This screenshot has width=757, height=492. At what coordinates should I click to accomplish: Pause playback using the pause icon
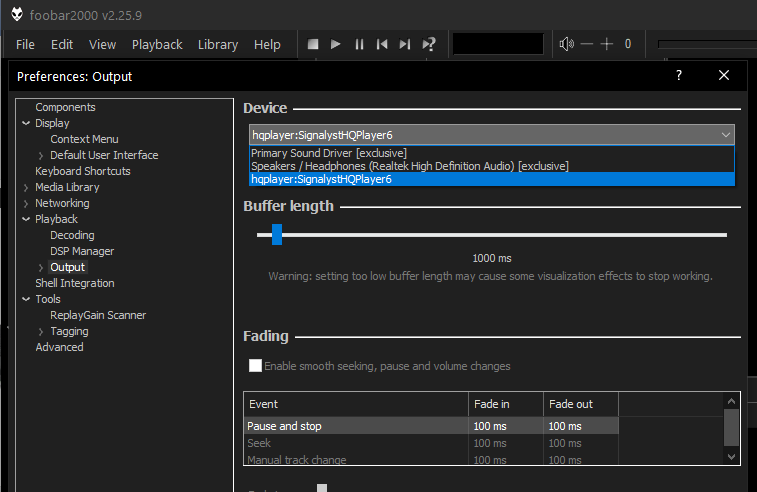[359, 44]
